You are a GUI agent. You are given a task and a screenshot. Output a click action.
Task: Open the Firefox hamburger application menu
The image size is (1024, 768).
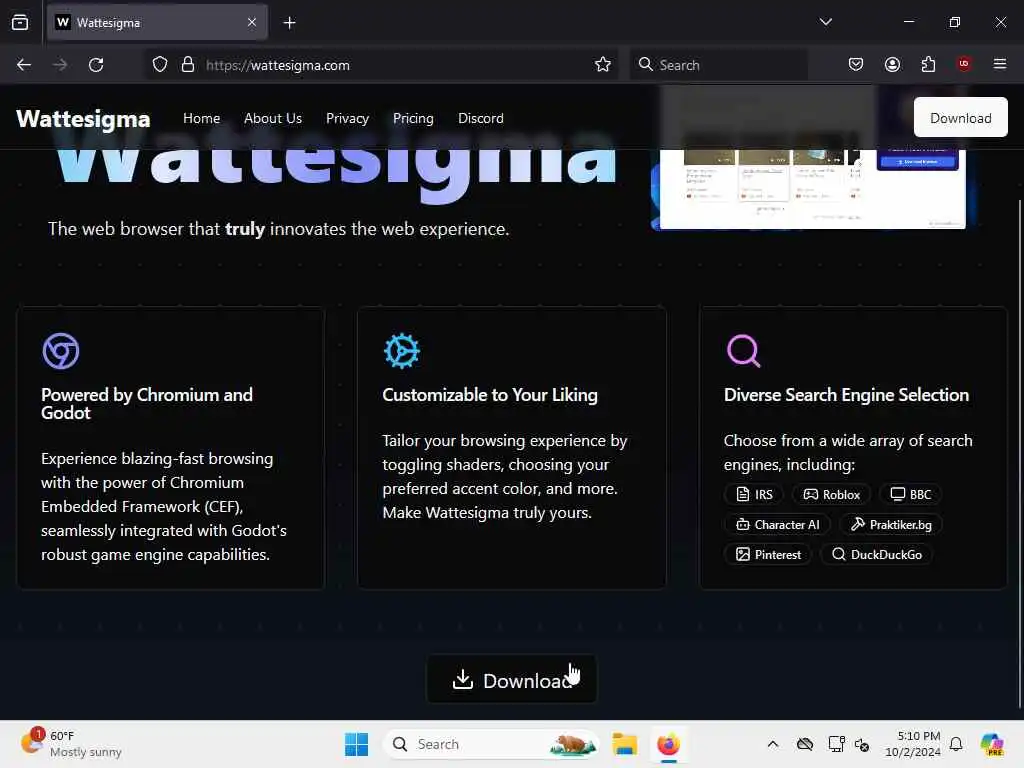1000,64
